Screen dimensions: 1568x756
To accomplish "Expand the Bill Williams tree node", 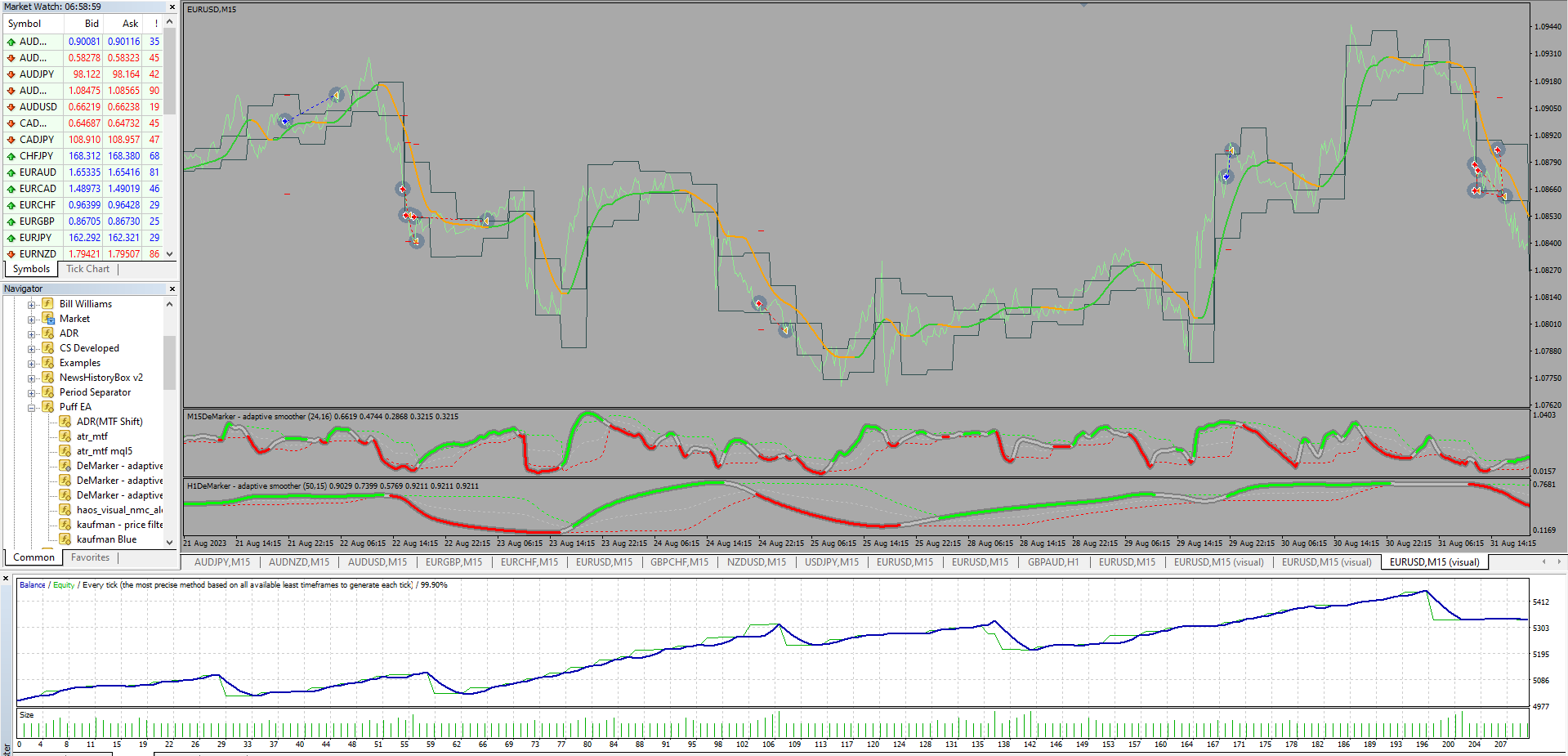I will coord(31,305).
